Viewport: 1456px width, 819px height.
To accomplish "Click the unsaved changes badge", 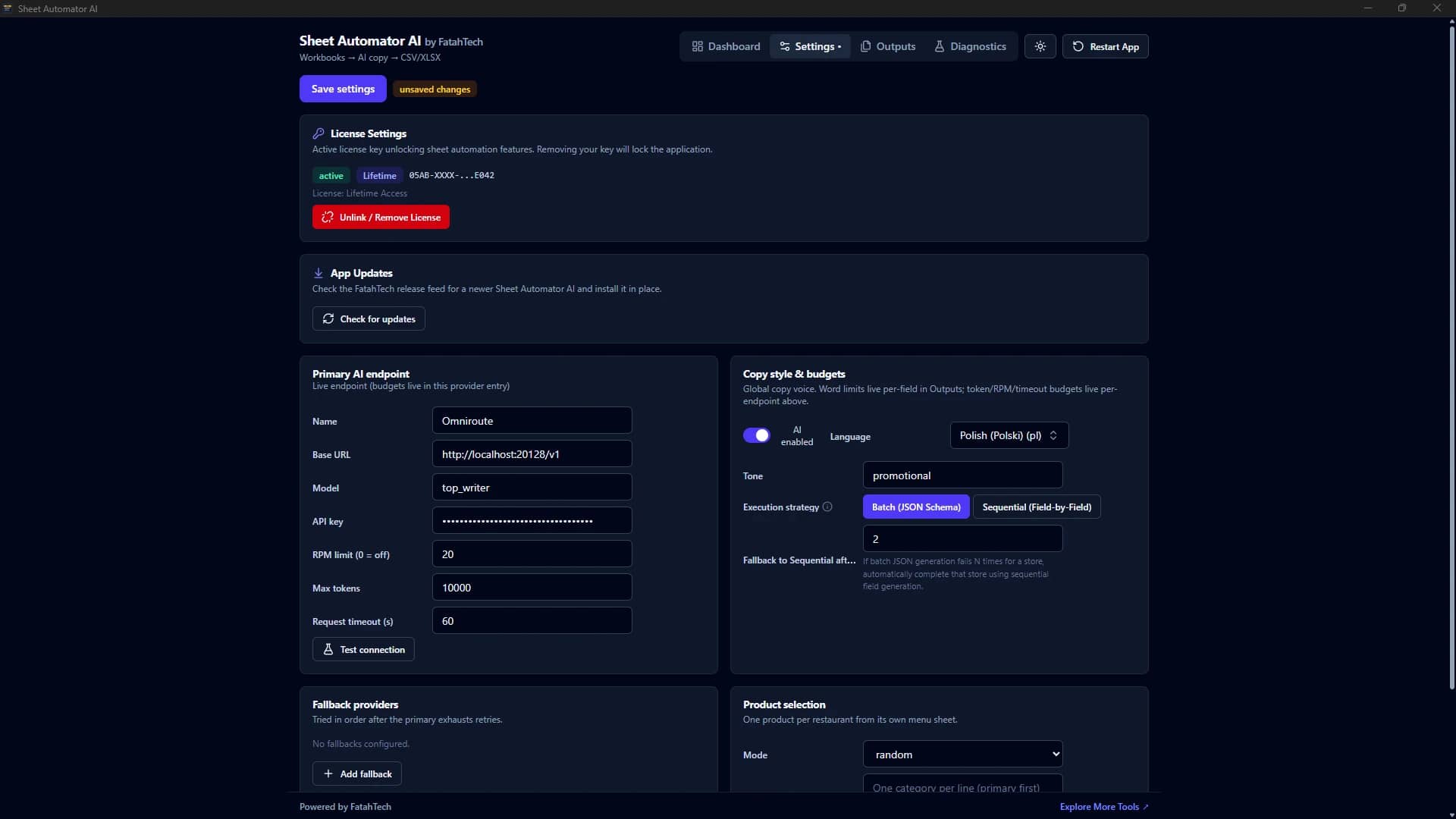I will 435,89.
